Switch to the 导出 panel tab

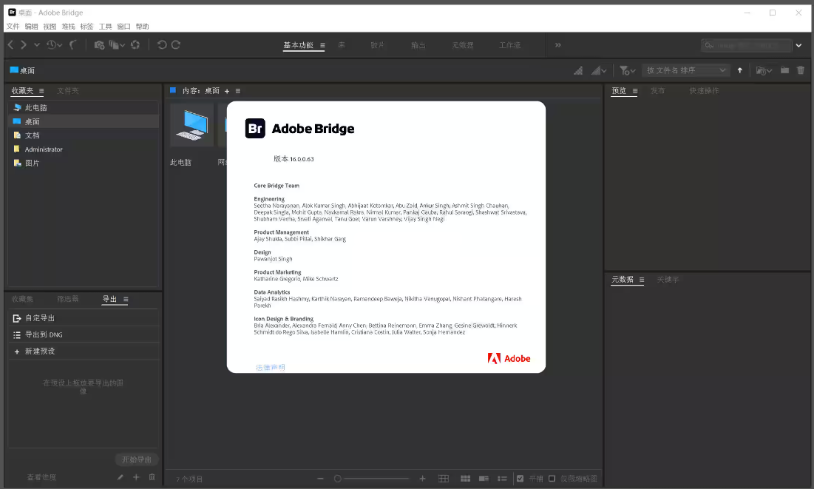tap(109, 299)
